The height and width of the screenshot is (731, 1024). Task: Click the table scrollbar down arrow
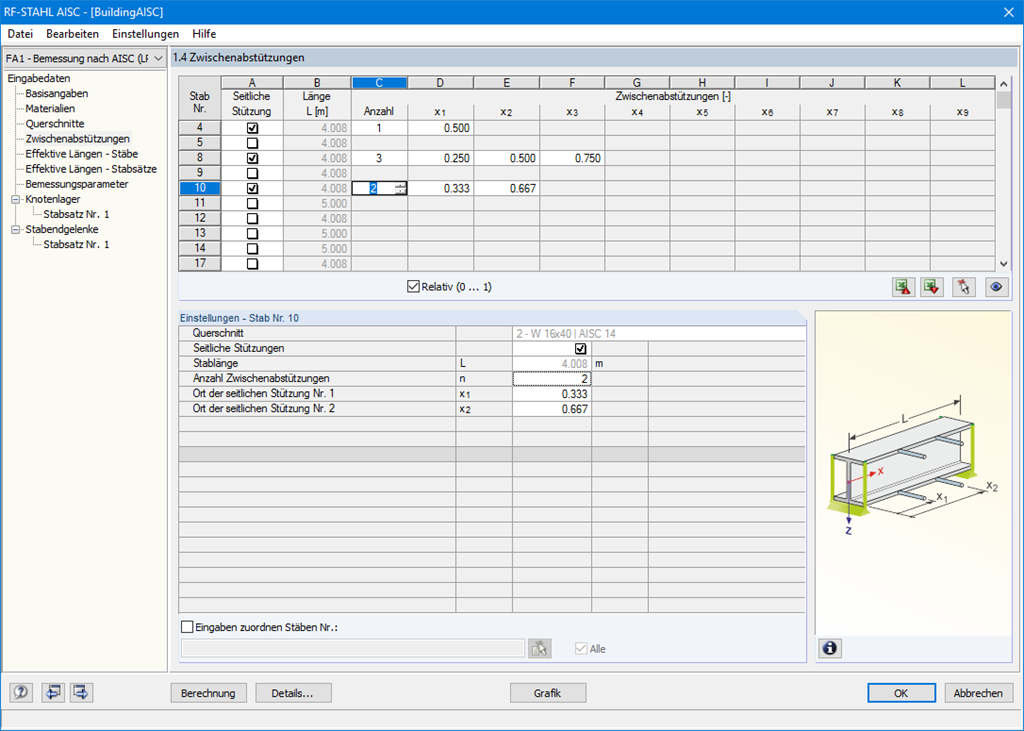click(1004, 264)
